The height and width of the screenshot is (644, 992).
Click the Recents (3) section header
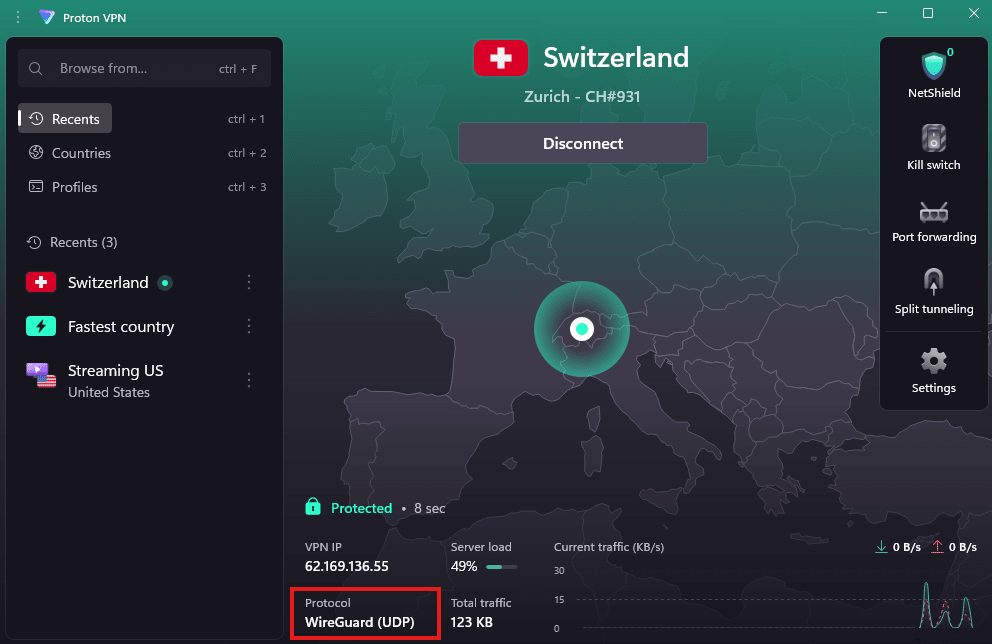point(71,242)
